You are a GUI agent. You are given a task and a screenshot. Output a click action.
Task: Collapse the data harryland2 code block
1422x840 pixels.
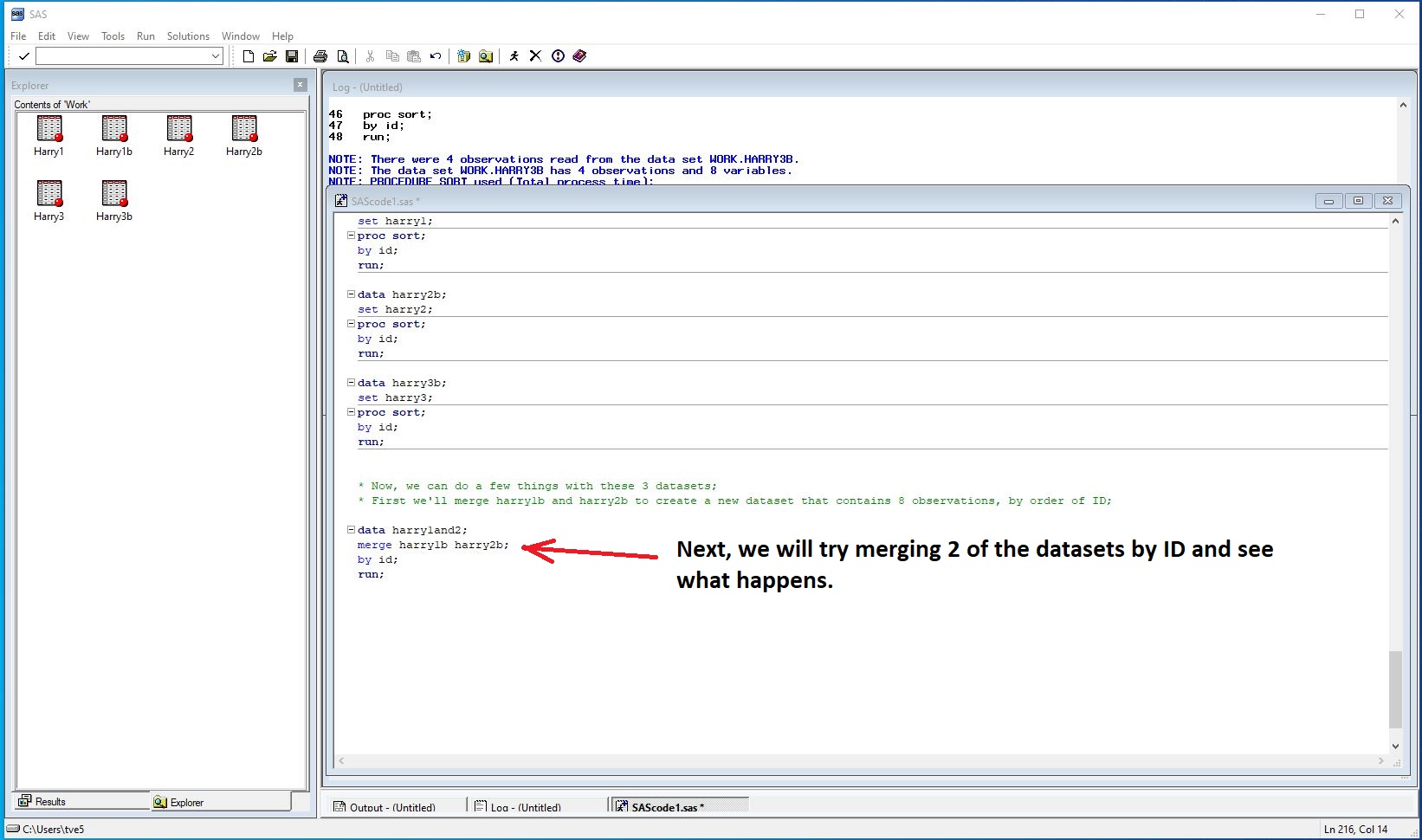(x=351, y=530)
